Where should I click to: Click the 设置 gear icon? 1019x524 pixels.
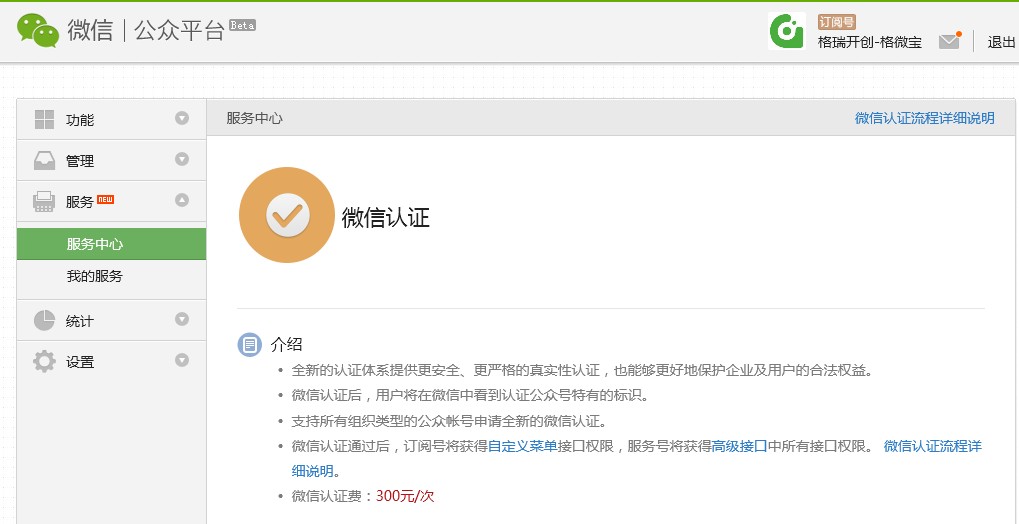(45, 362)
